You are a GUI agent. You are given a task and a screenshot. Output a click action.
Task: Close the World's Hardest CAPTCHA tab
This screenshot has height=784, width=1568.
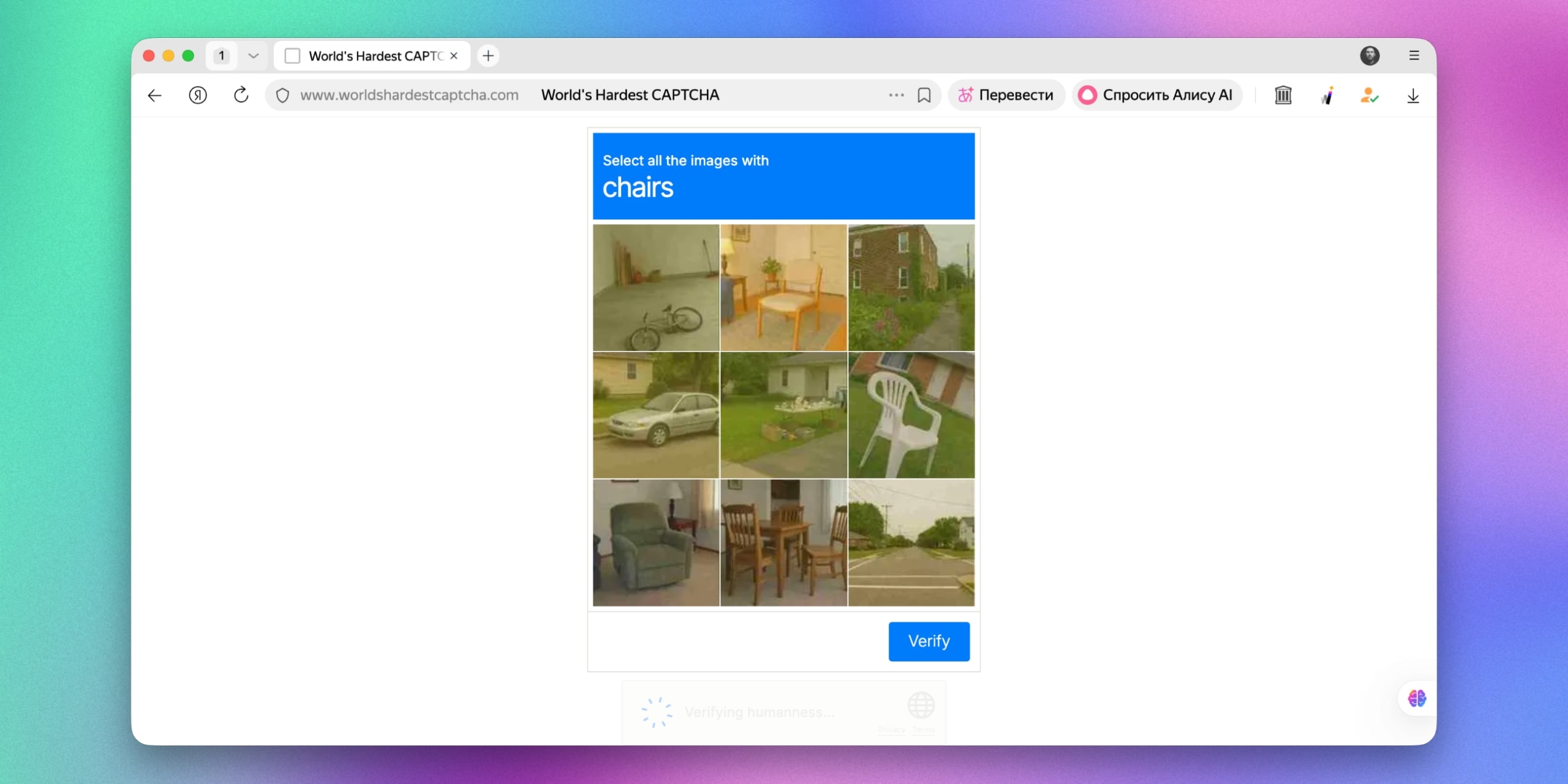point(454,56)
